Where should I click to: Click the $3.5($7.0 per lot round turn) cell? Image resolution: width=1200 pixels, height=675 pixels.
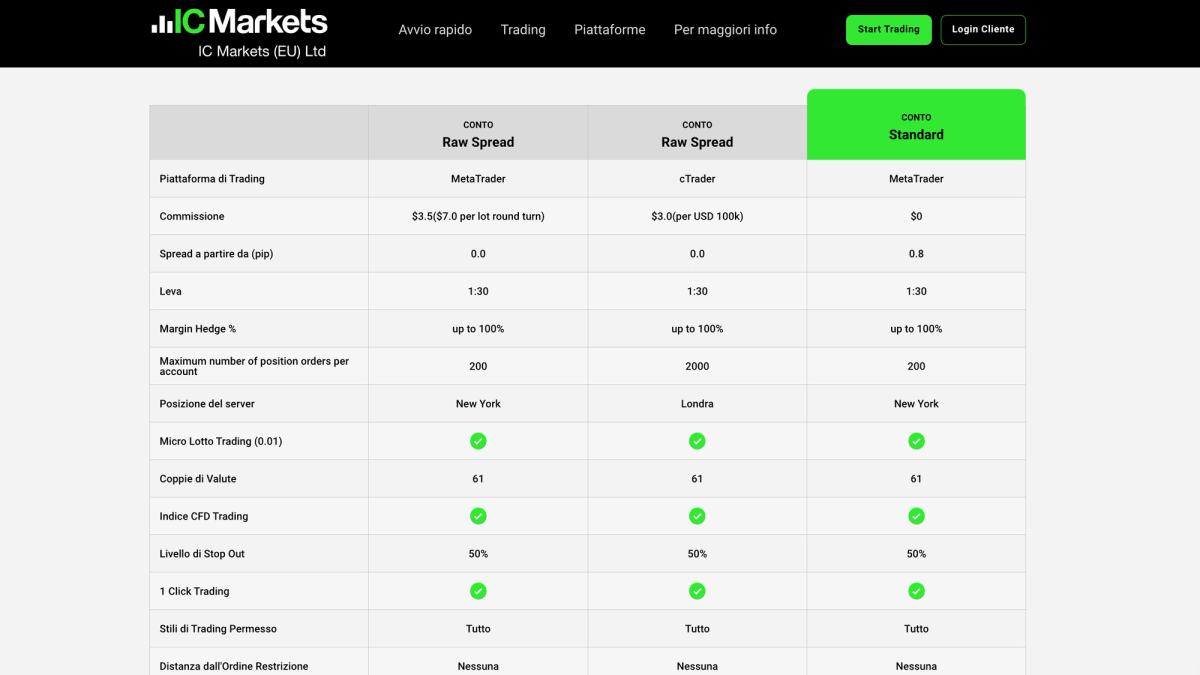478,216
